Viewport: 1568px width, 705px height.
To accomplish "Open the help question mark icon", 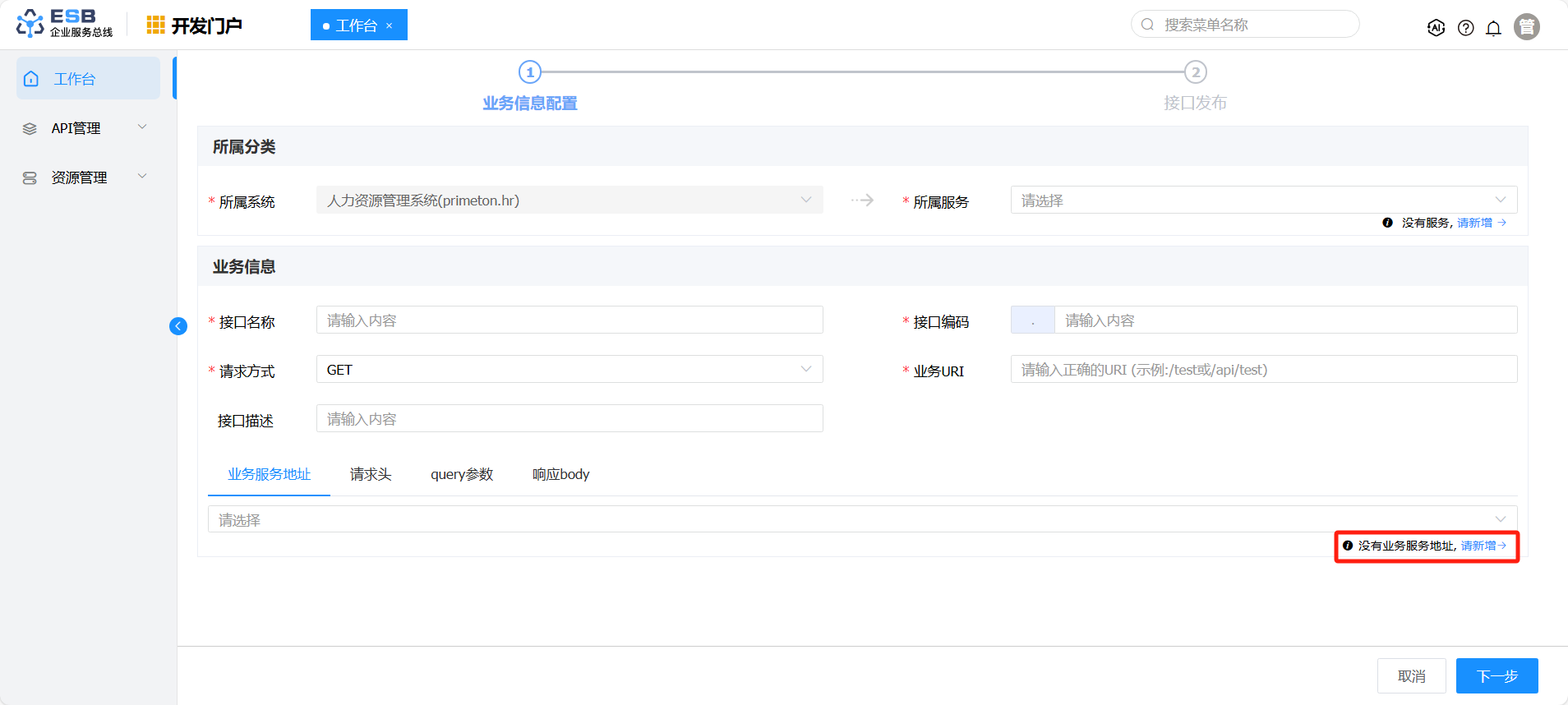I will tap(1465, 28).
